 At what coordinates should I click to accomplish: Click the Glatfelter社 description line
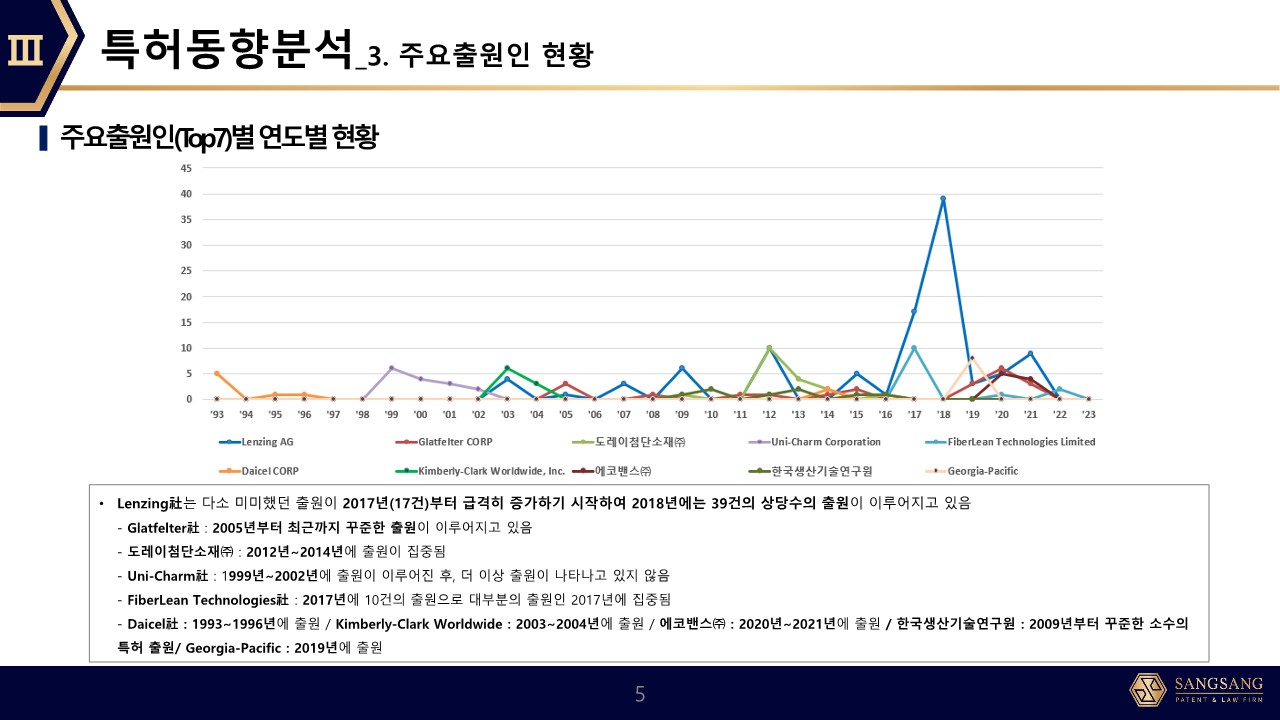point(325,527)
